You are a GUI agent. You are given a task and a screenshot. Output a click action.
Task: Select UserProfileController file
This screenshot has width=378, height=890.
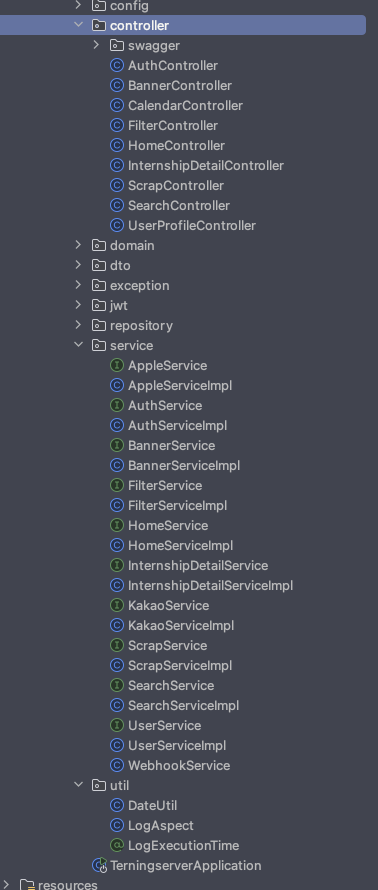(192, 226)
